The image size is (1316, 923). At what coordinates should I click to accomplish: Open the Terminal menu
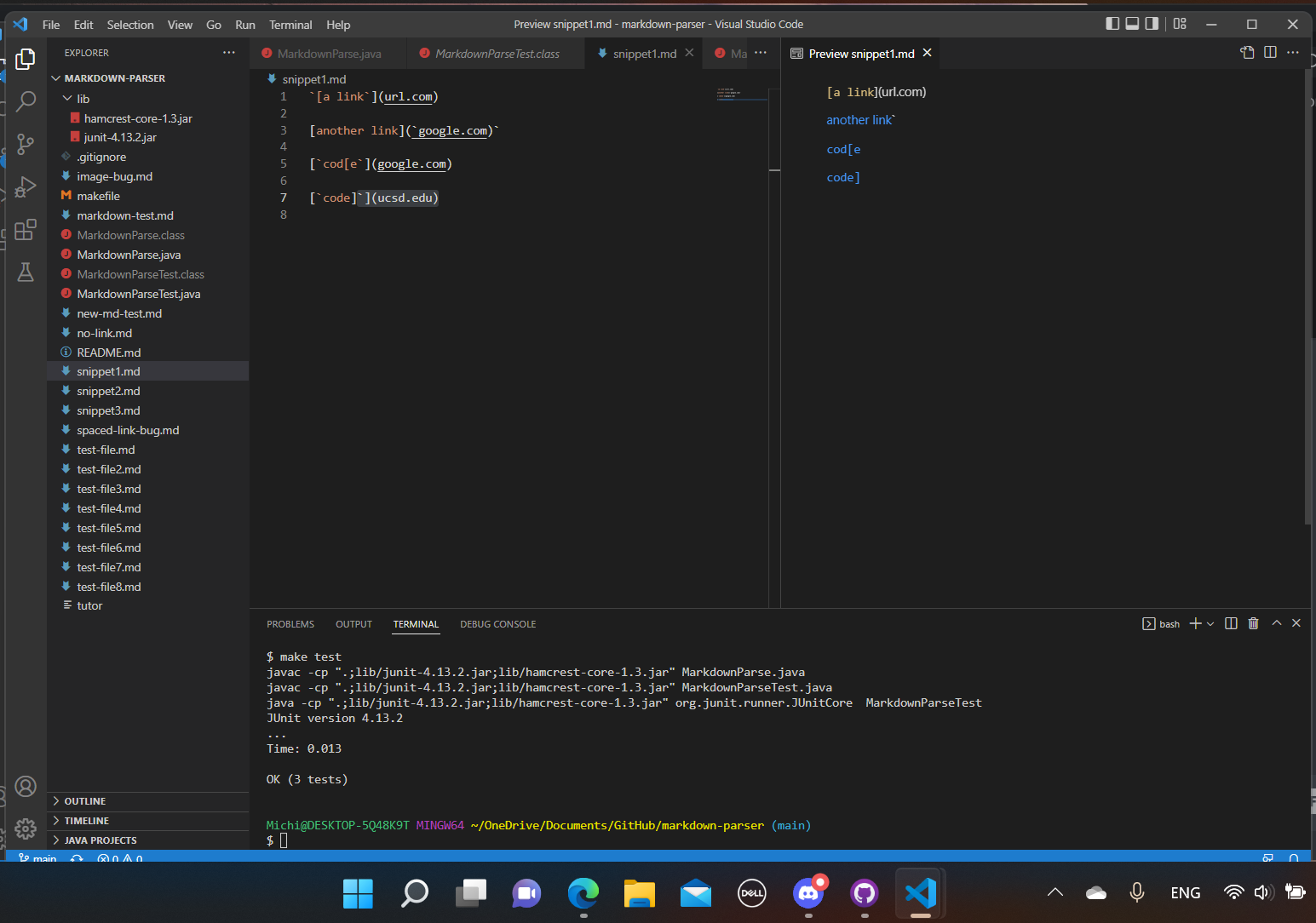pyautogui.click(x=290, y=25)
